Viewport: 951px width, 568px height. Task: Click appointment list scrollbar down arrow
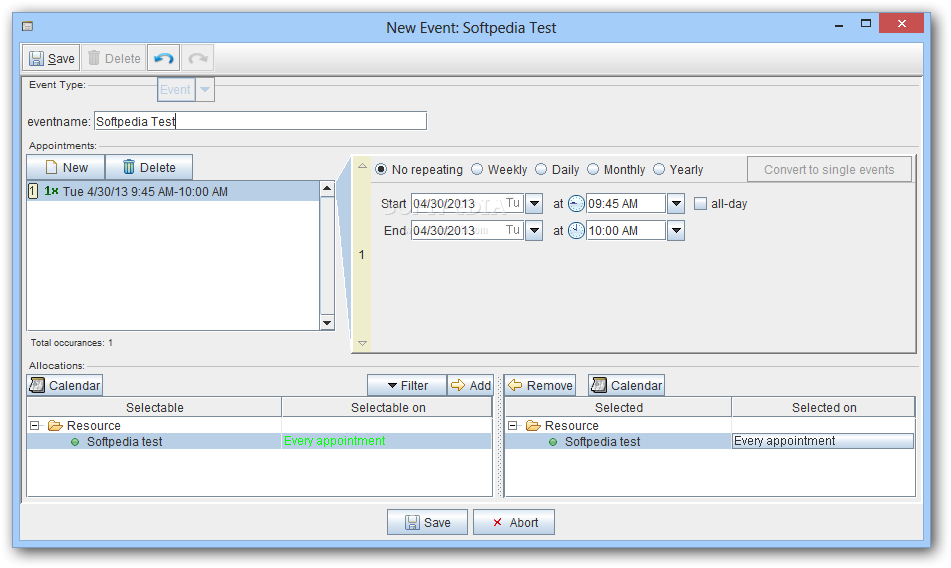click(x=327, y=322)
